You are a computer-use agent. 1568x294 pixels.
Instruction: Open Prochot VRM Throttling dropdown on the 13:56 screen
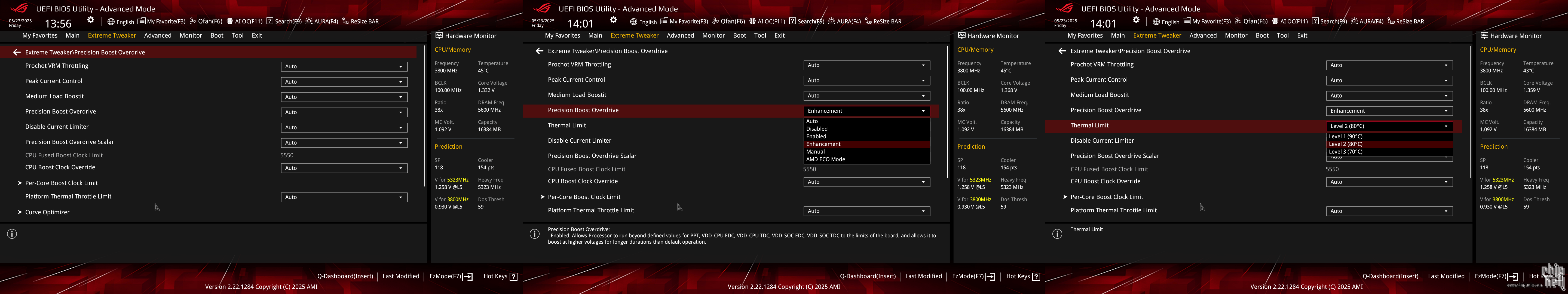pos(344,66)
